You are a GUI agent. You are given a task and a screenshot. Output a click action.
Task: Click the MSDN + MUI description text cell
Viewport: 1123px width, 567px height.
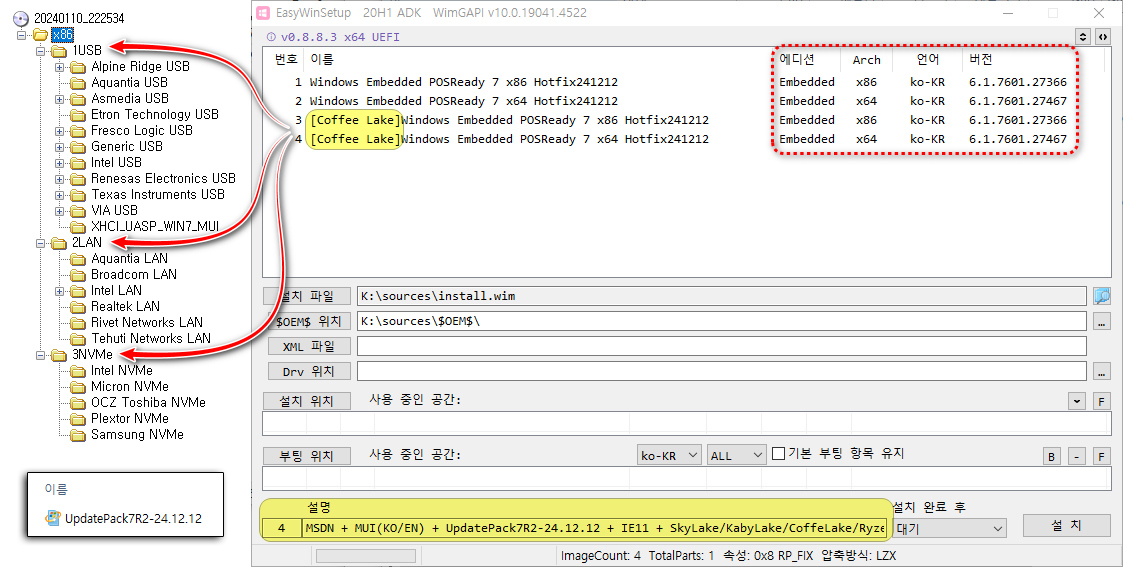pos(594,528)
